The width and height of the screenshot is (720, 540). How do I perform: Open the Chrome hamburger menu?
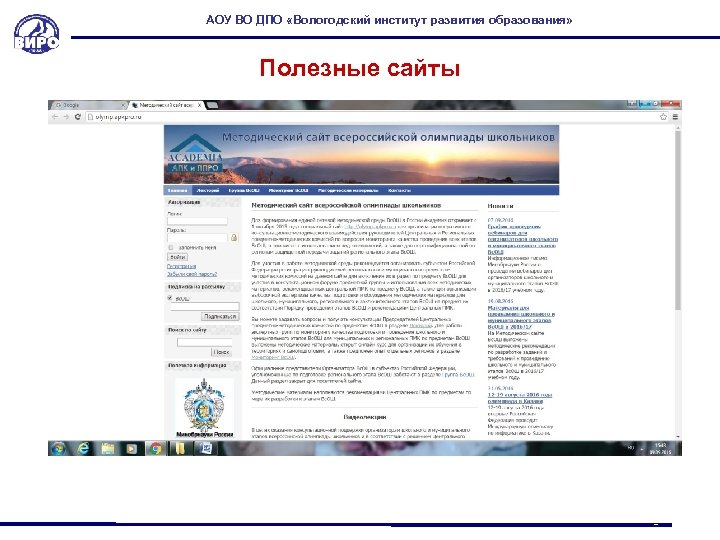tap(675, 117)
